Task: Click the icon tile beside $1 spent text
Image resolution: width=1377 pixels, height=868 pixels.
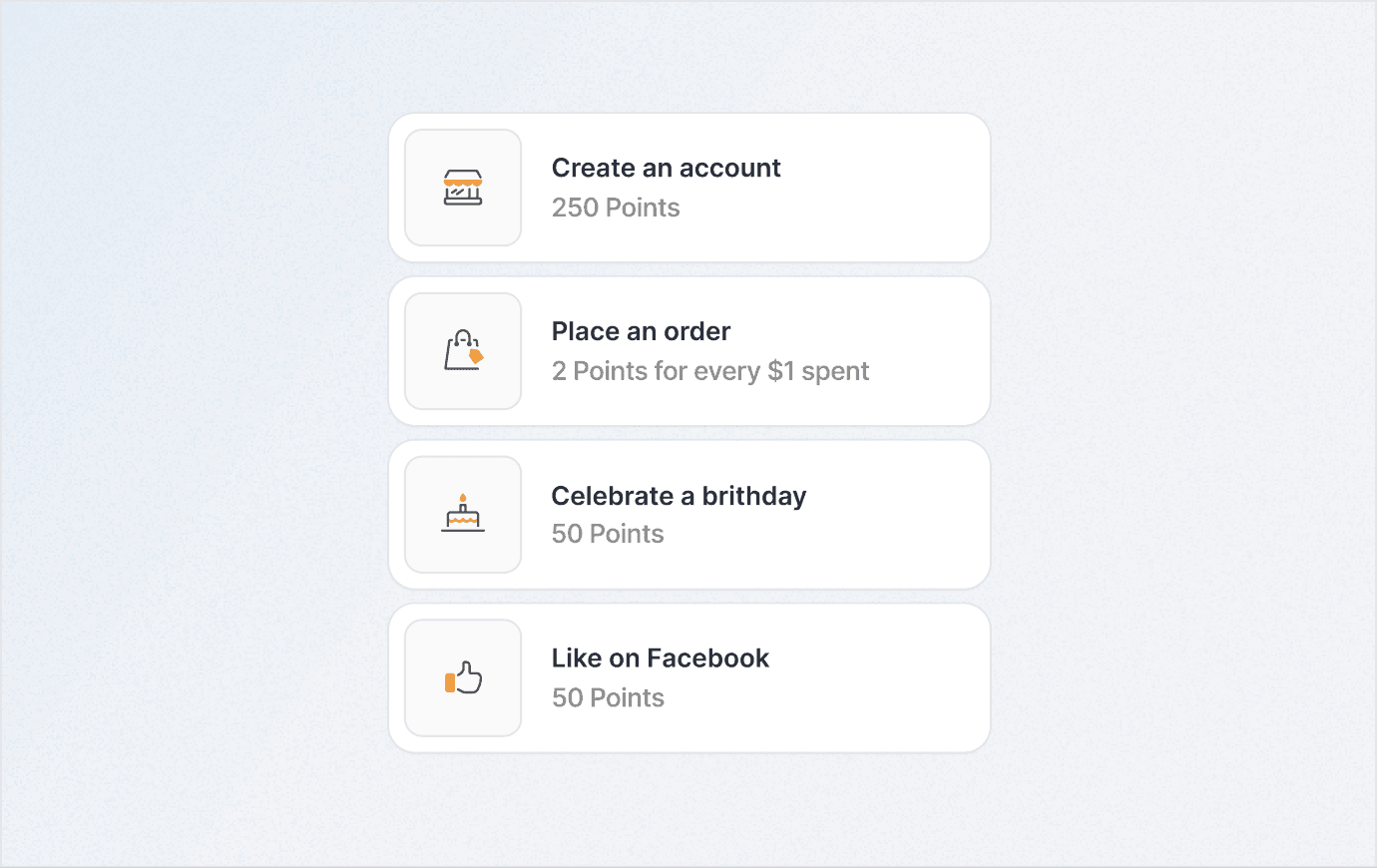Action: click(x=463, y=351)
